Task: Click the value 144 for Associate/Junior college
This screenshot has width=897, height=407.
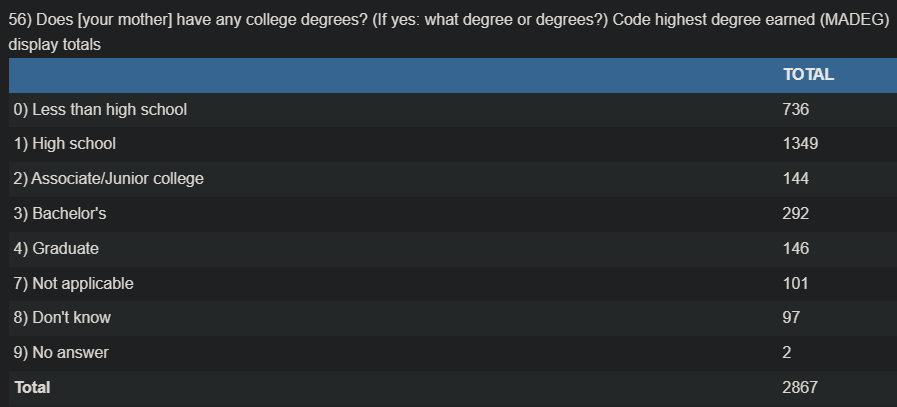Action: (x=796, y=179)
